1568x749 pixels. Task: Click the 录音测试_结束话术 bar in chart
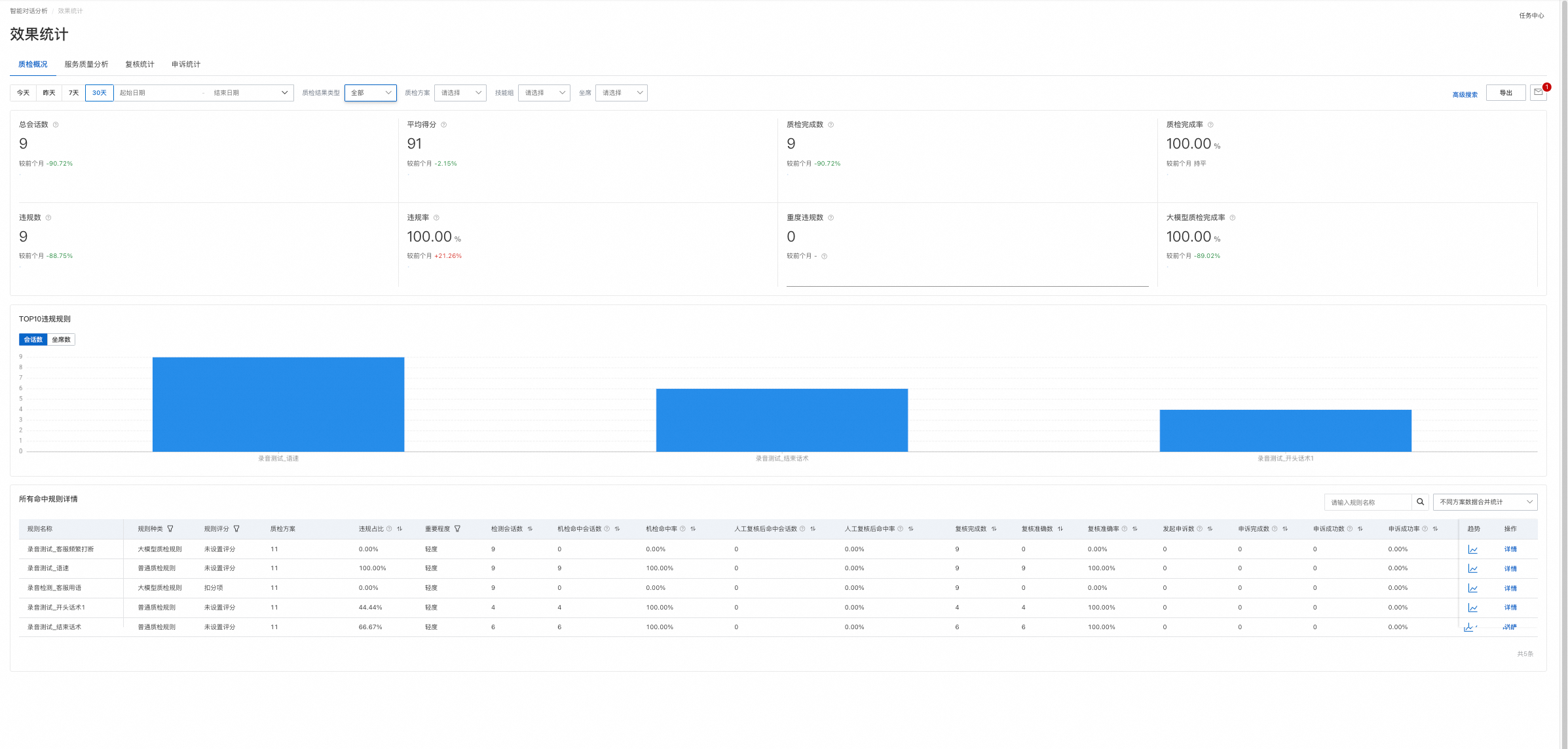point(782,420)
